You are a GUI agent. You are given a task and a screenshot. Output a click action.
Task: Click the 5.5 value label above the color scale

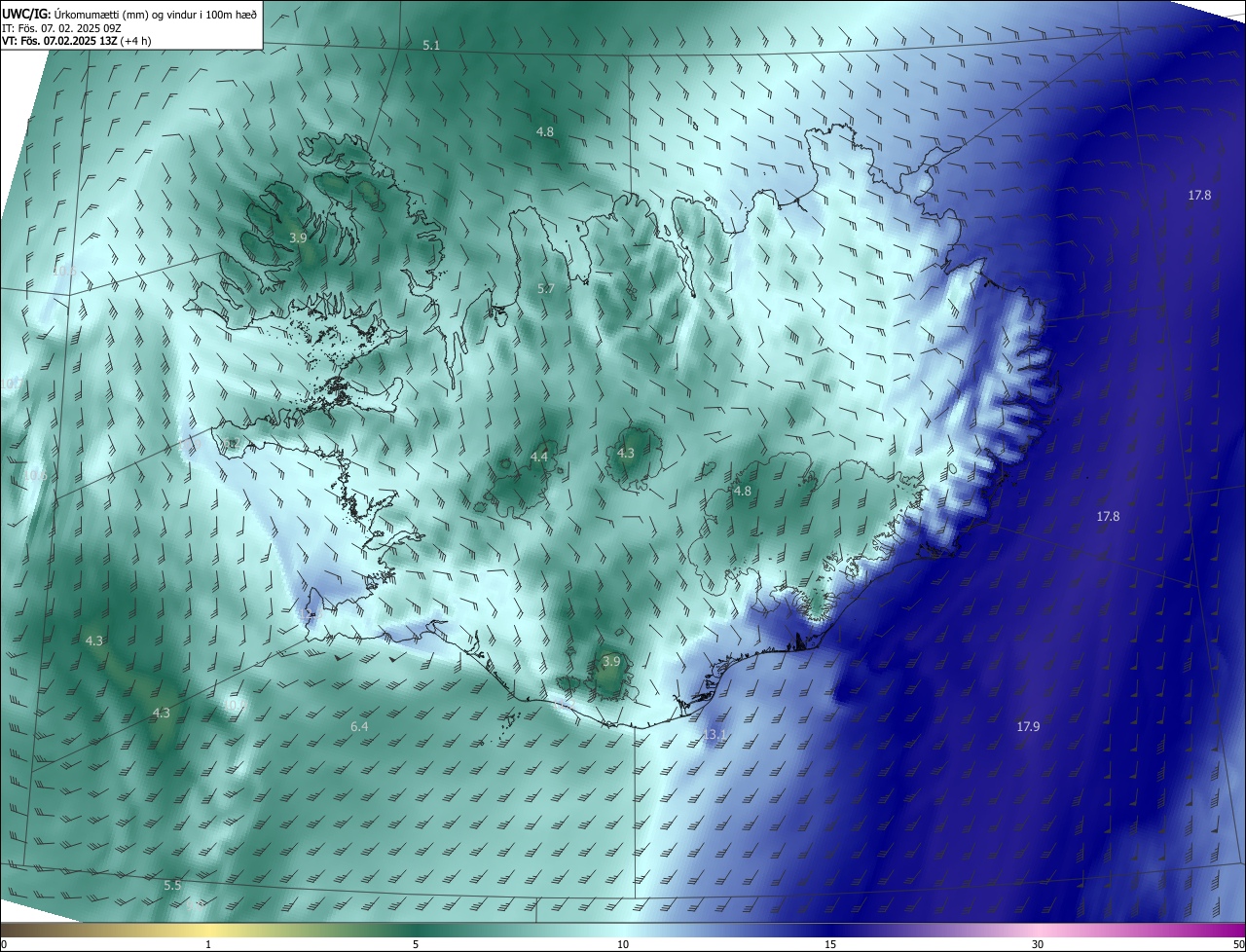172,886
